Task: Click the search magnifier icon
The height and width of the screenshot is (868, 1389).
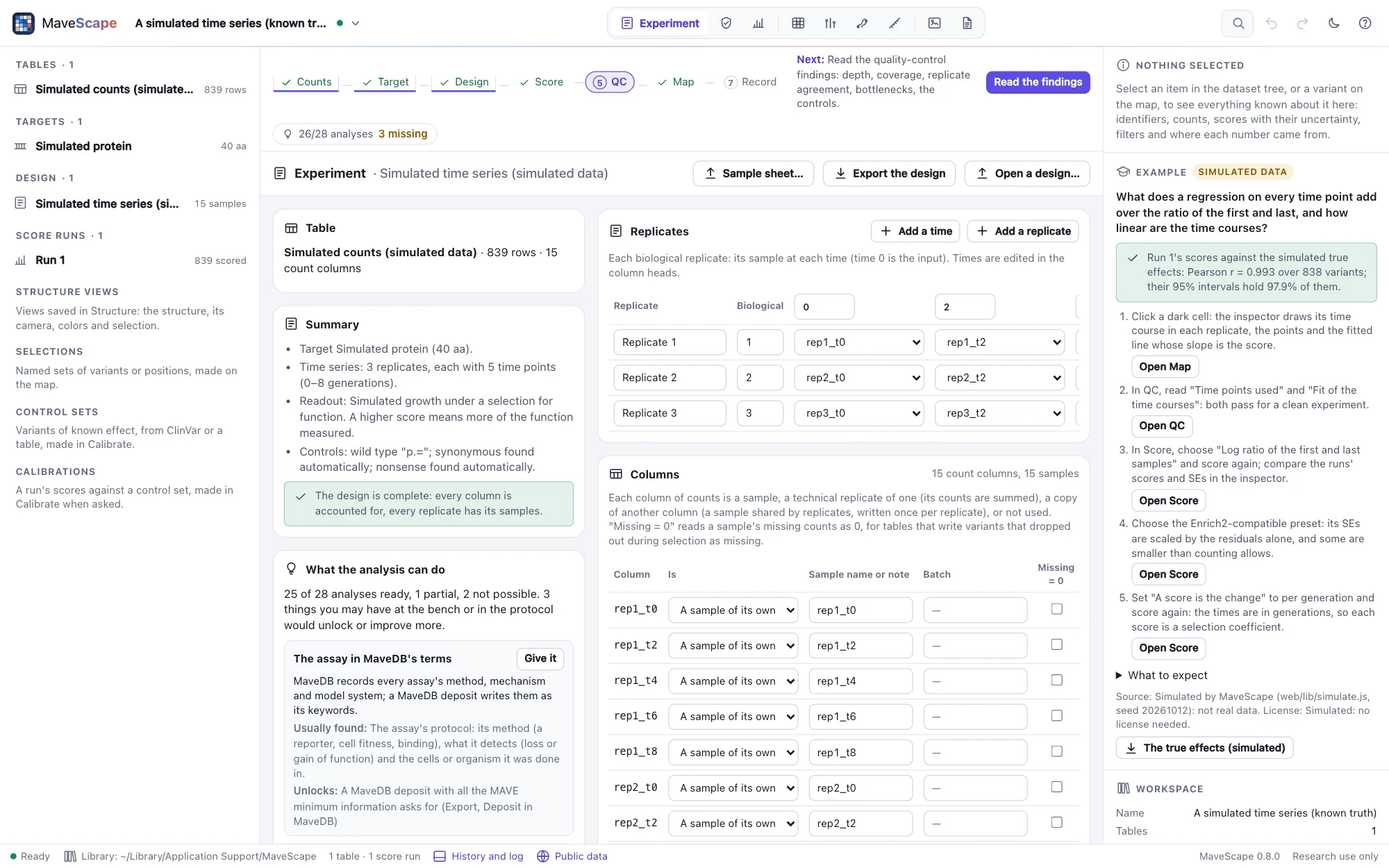Action: tap(1238, 23)
